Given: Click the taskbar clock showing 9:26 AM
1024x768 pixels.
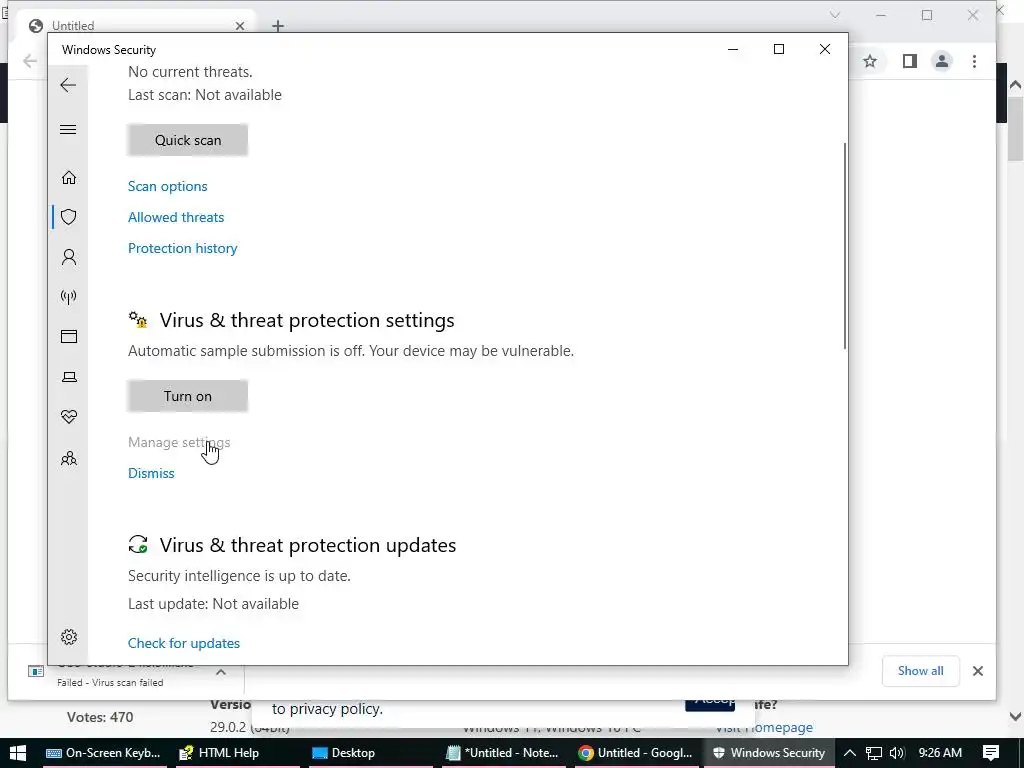Looking at the screenshot, I should 940,753.
